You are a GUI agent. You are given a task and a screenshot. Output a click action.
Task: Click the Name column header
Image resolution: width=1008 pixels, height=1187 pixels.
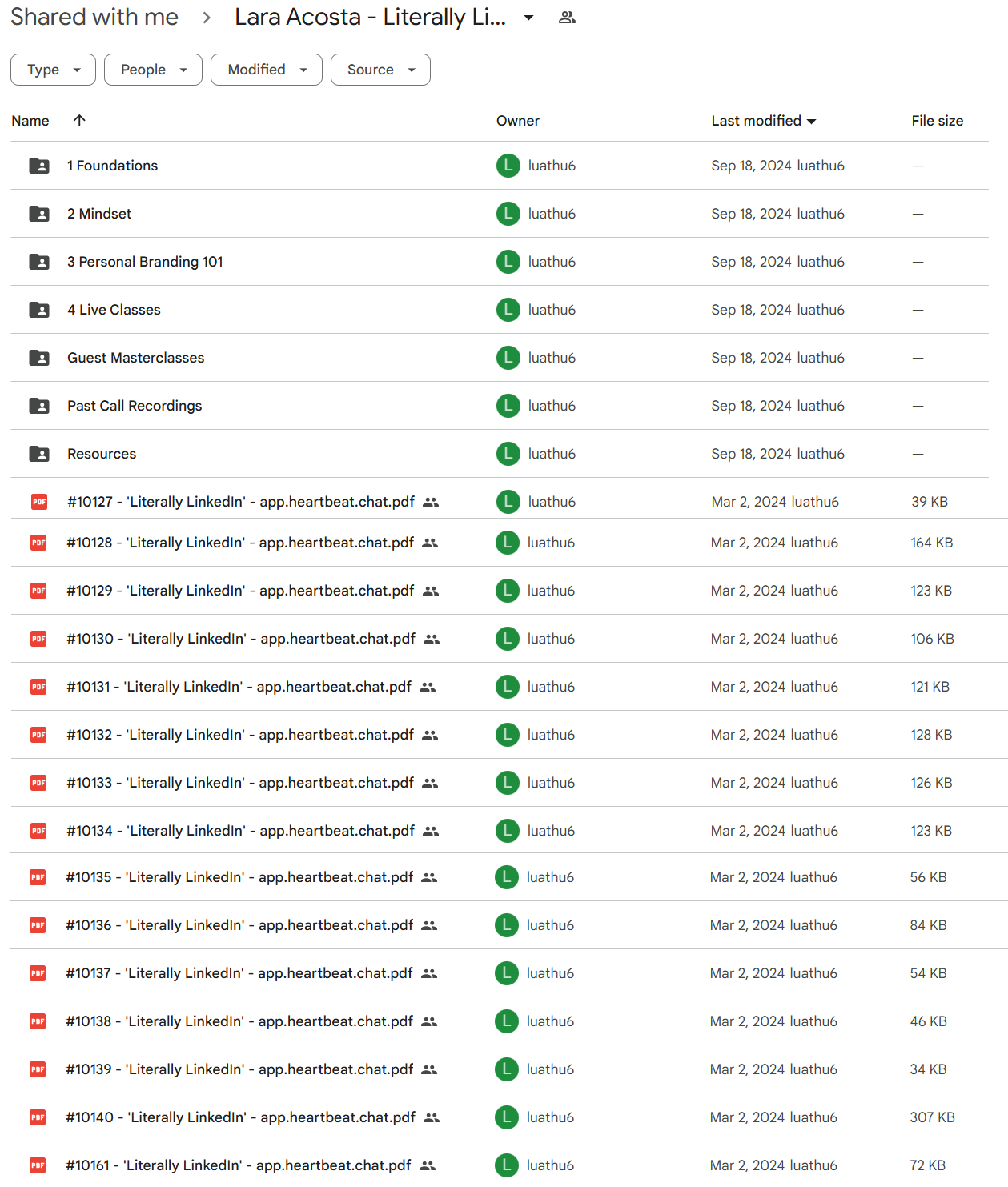point(30,121)
